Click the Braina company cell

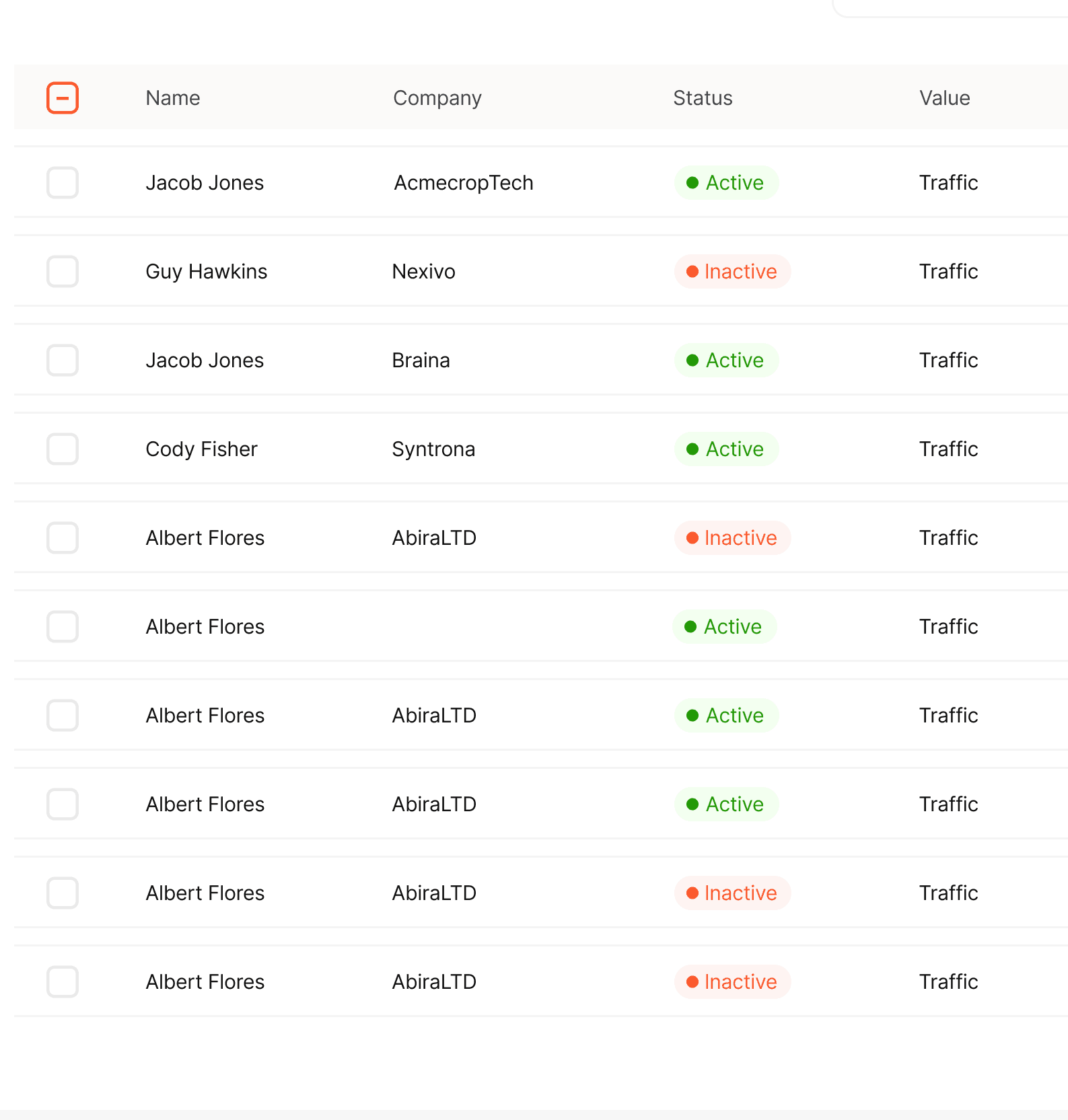[421, 361]
